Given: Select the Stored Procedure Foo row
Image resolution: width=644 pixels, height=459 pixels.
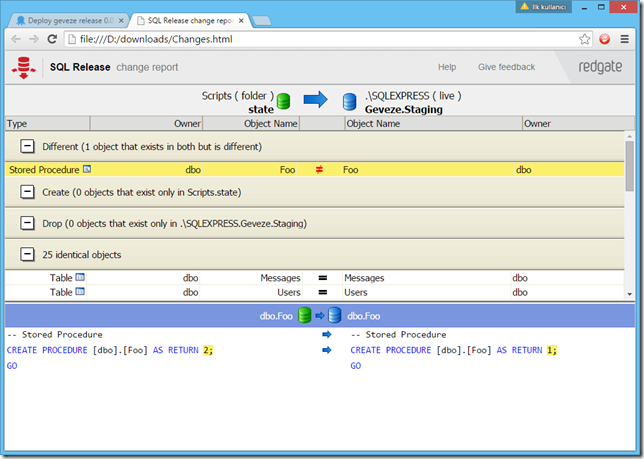Looking at the screenshot, I should pyautogui.click(x=315, y=169).
